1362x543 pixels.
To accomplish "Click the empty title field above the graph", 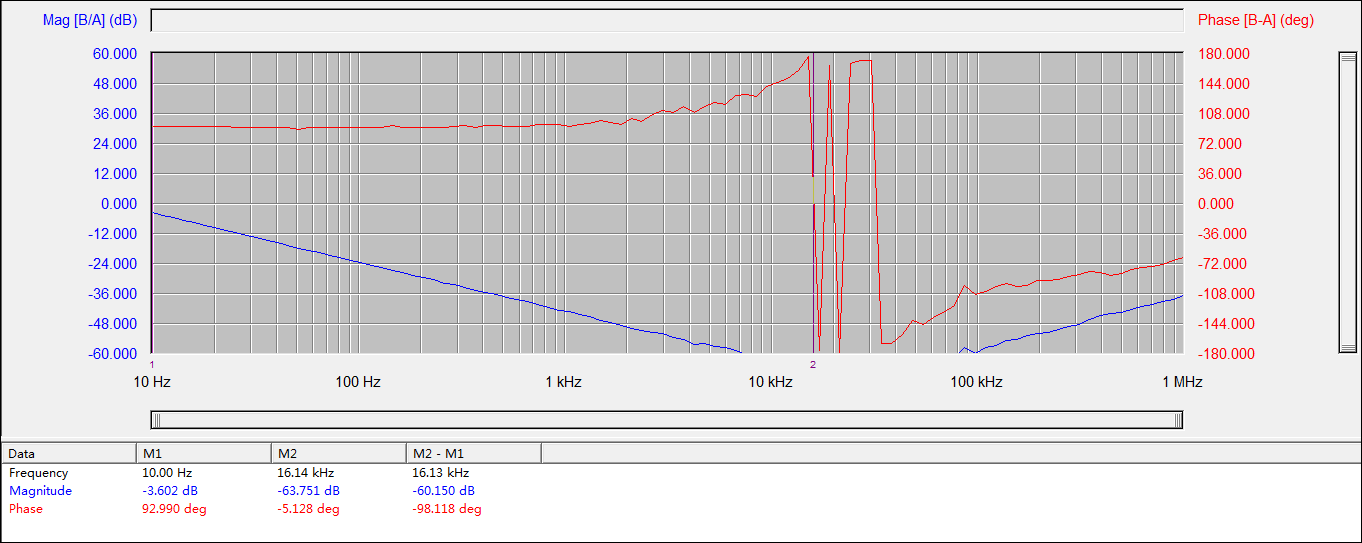I will point(667,21).
